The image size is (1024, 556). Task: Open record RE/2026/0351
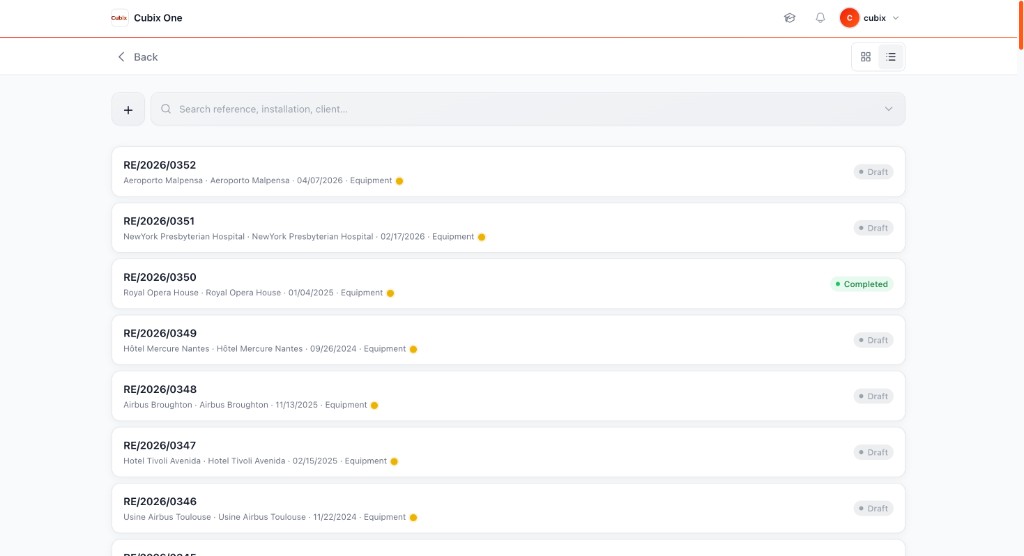coord(508,228)
